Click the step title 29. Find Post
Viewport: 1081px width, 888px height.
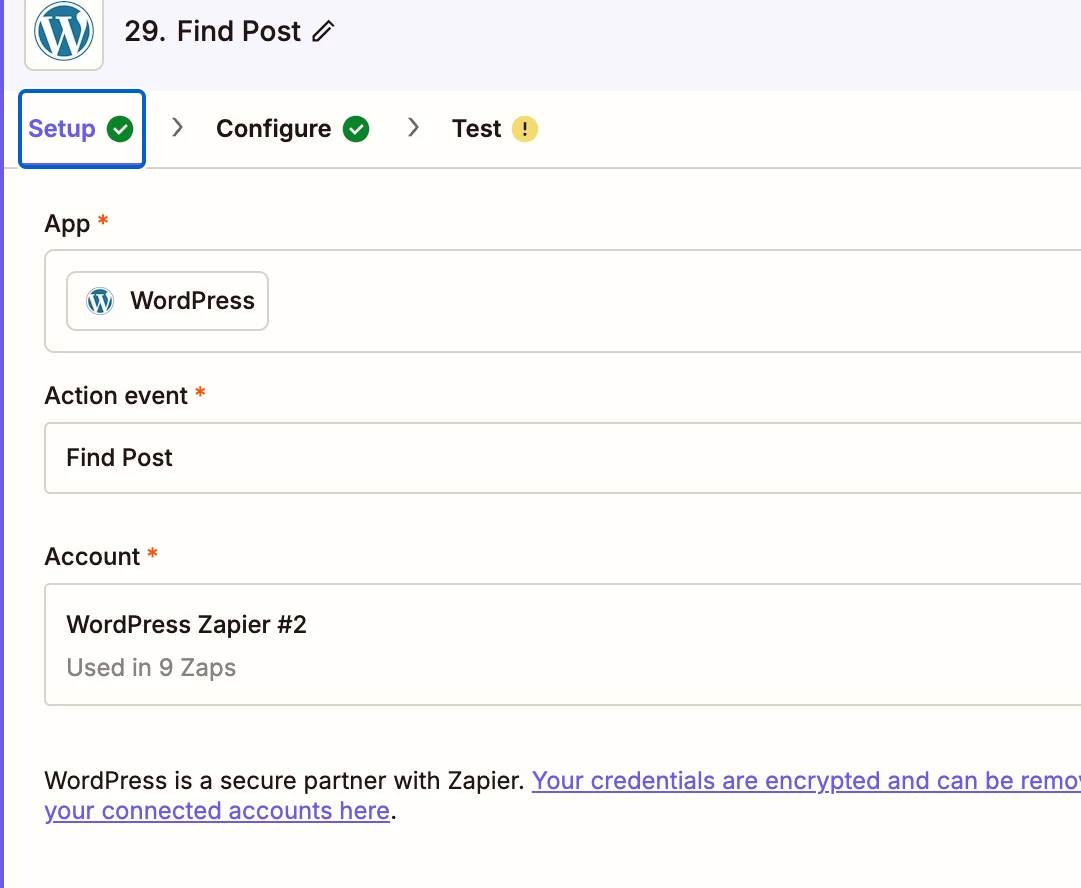(212, 31)
